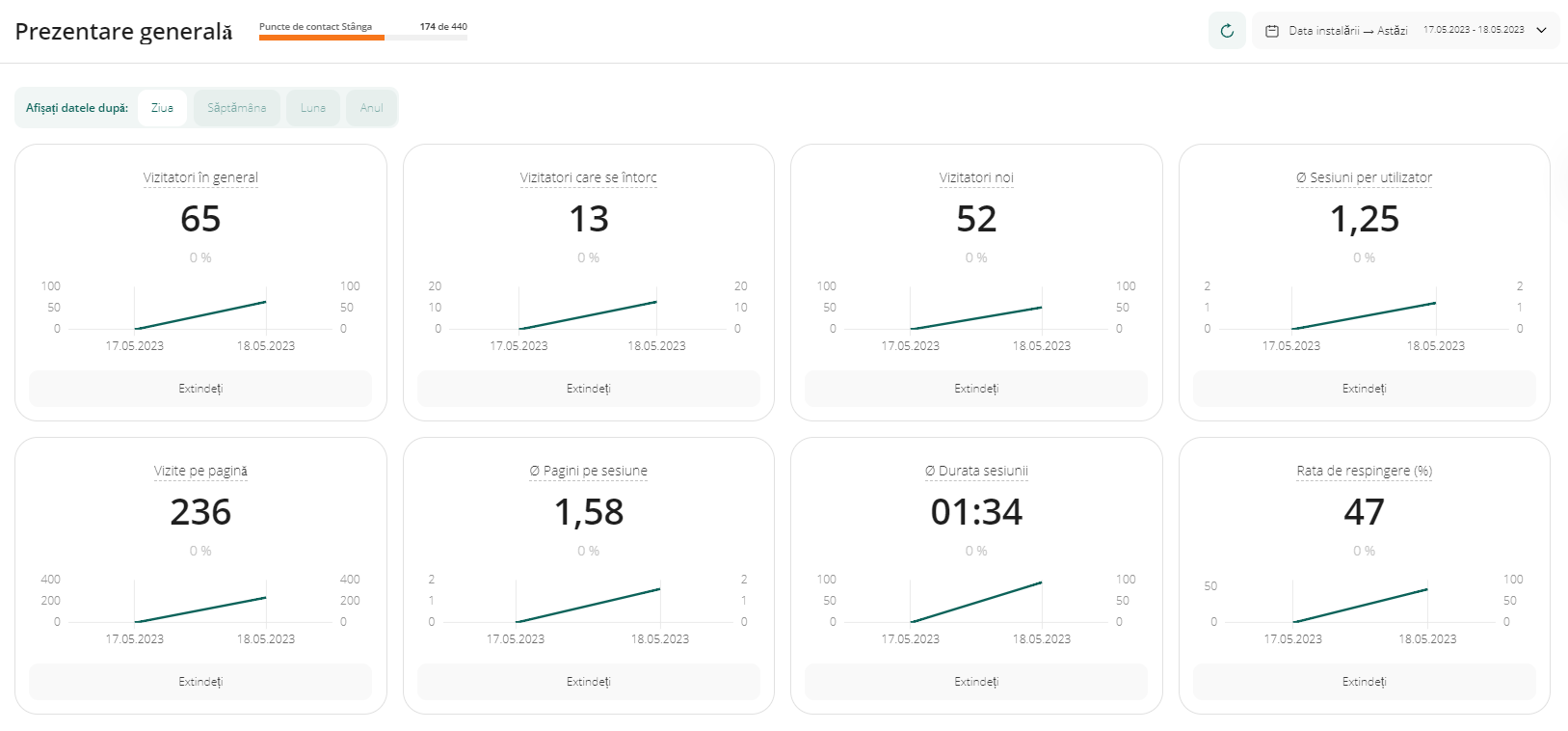Switch grouping to Săptămâna
Viewport: 1568px width, 731px height.
pos(236,108)
